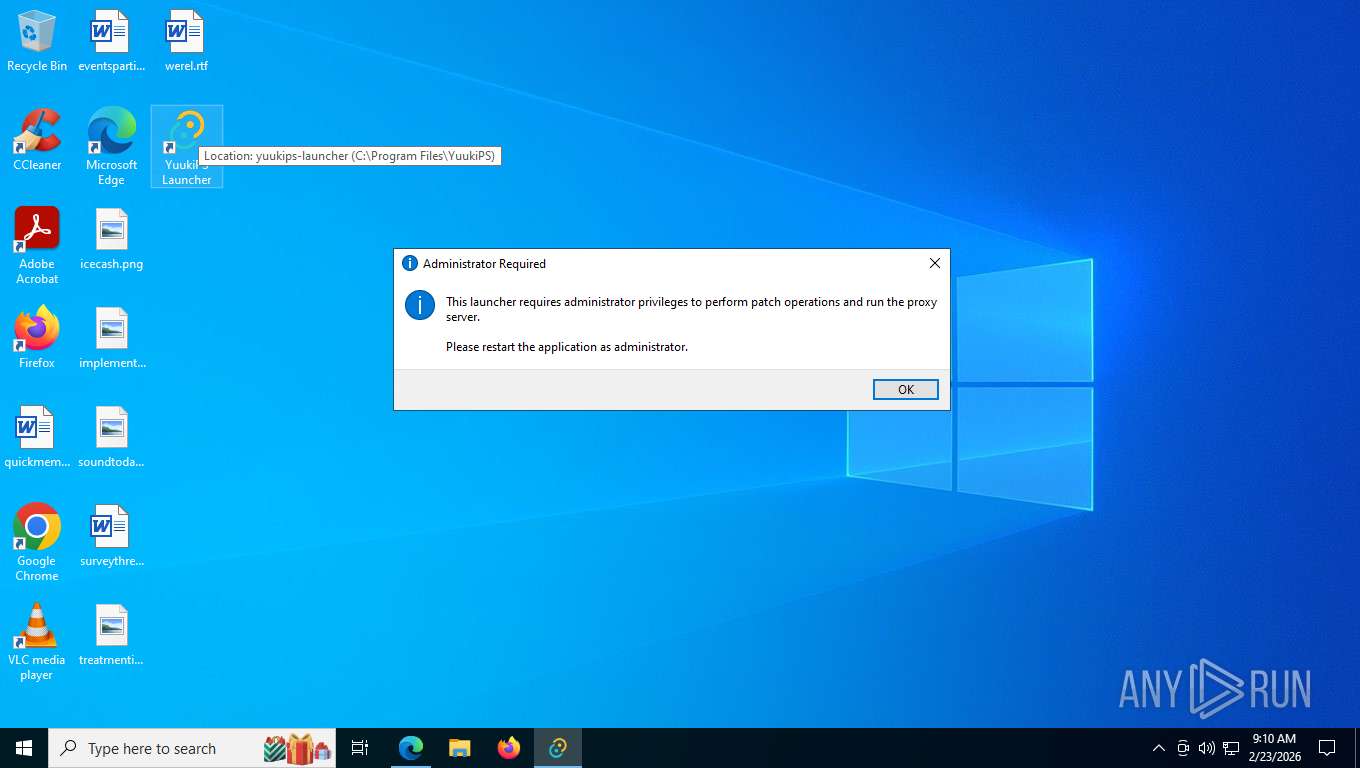Select the YuukiPS Launcher desktop shortcut

(x=187, y=146)
